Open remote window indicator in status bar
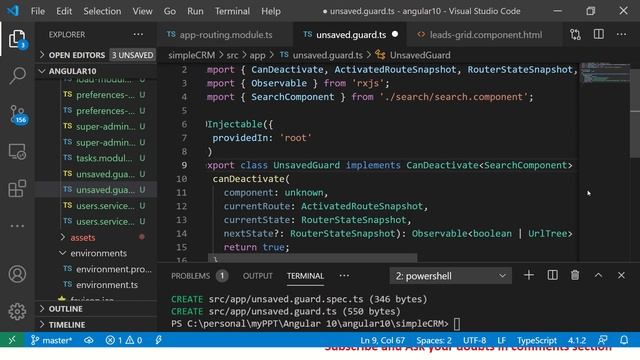The height and width of the screenshot is (360, 640). [x=12, y=340]
